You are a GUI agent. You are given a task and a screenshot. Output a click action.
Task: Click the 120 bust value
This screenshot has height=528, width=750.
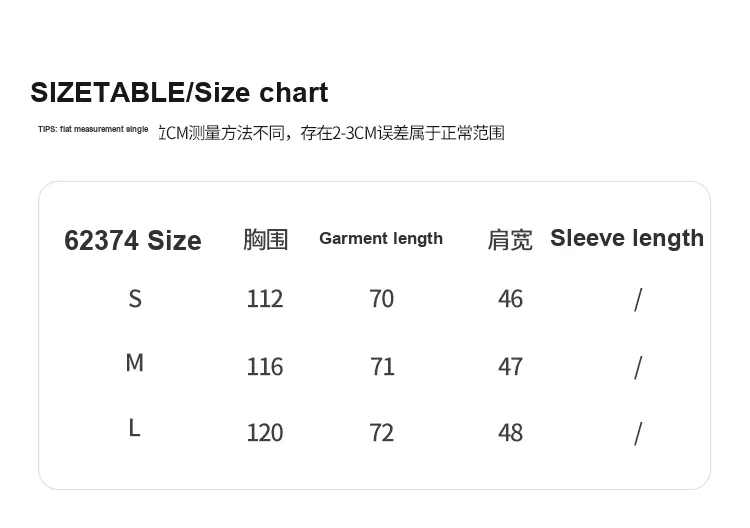coord(265,433)
